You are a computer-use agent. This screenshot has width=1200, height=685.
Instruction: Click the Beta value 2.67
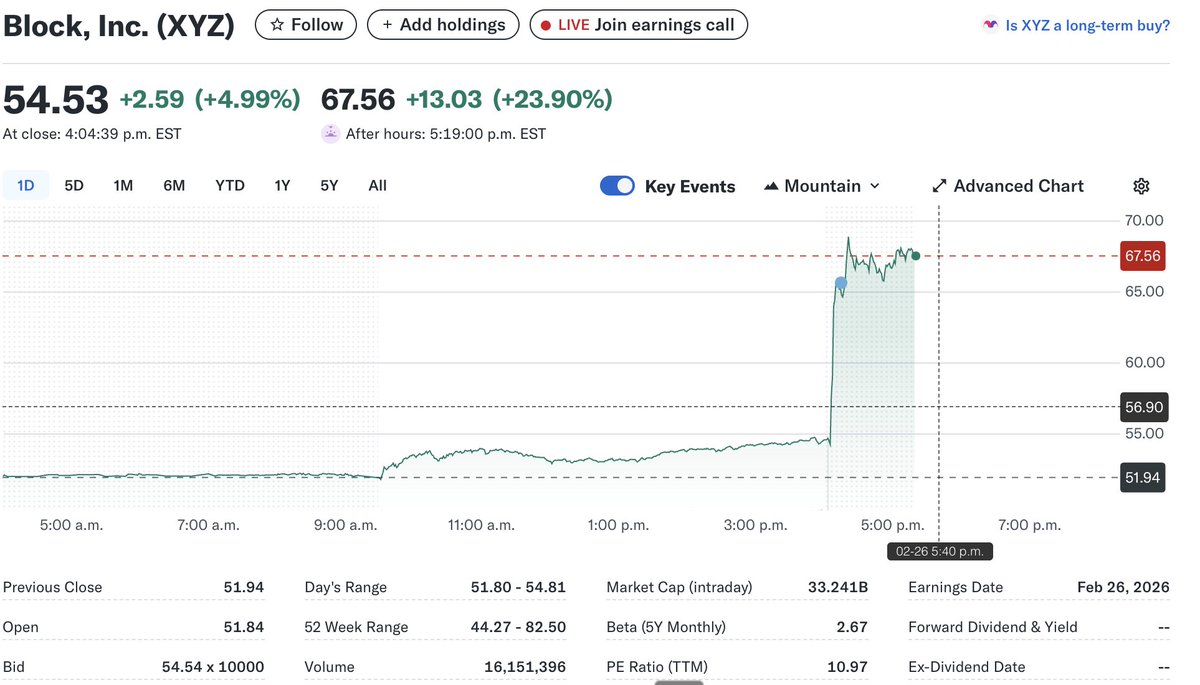click(x=851, y=627)
